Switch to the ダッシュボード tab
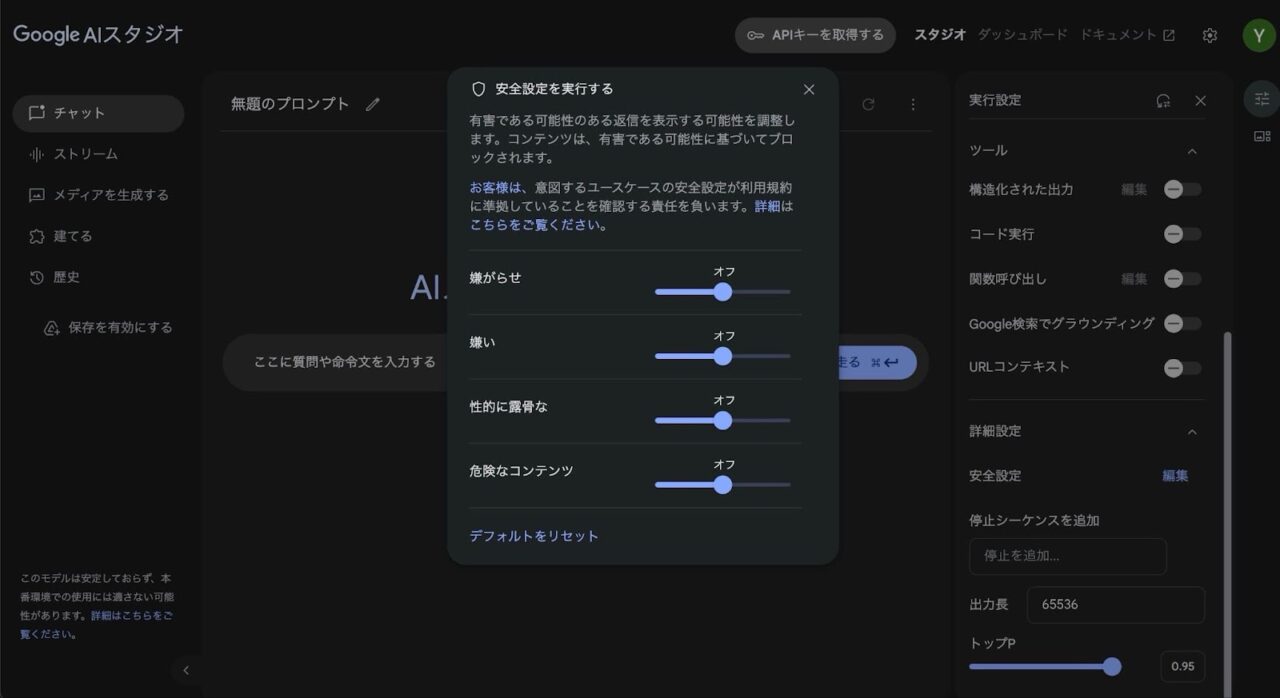The height and width of the screenshot is (698, 1280). (1022, 34)
